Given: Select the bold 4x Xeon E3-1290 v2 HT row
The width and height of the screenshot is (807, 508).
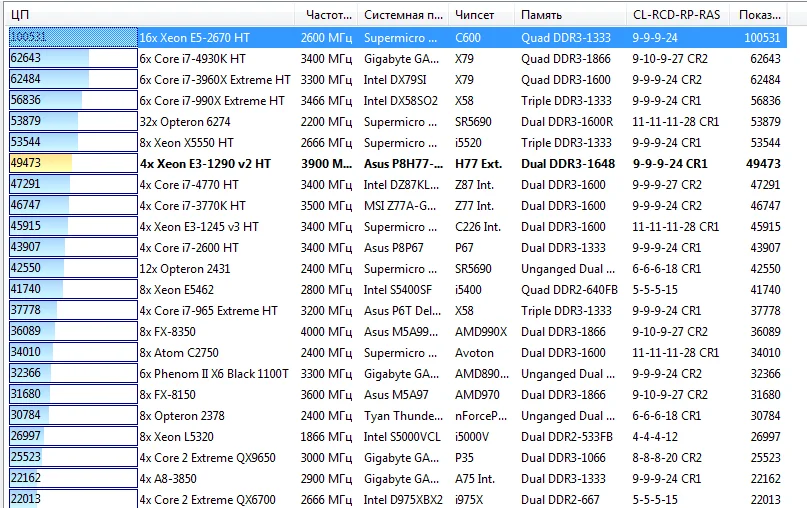Looking at the screenshot, I should click(398, 164).
